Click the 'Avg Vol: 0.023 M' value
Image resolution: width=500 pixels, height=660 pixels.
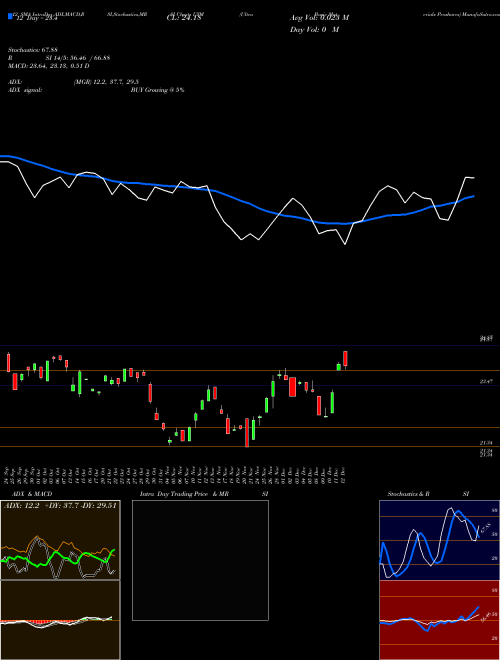click(x=319, y=18)
